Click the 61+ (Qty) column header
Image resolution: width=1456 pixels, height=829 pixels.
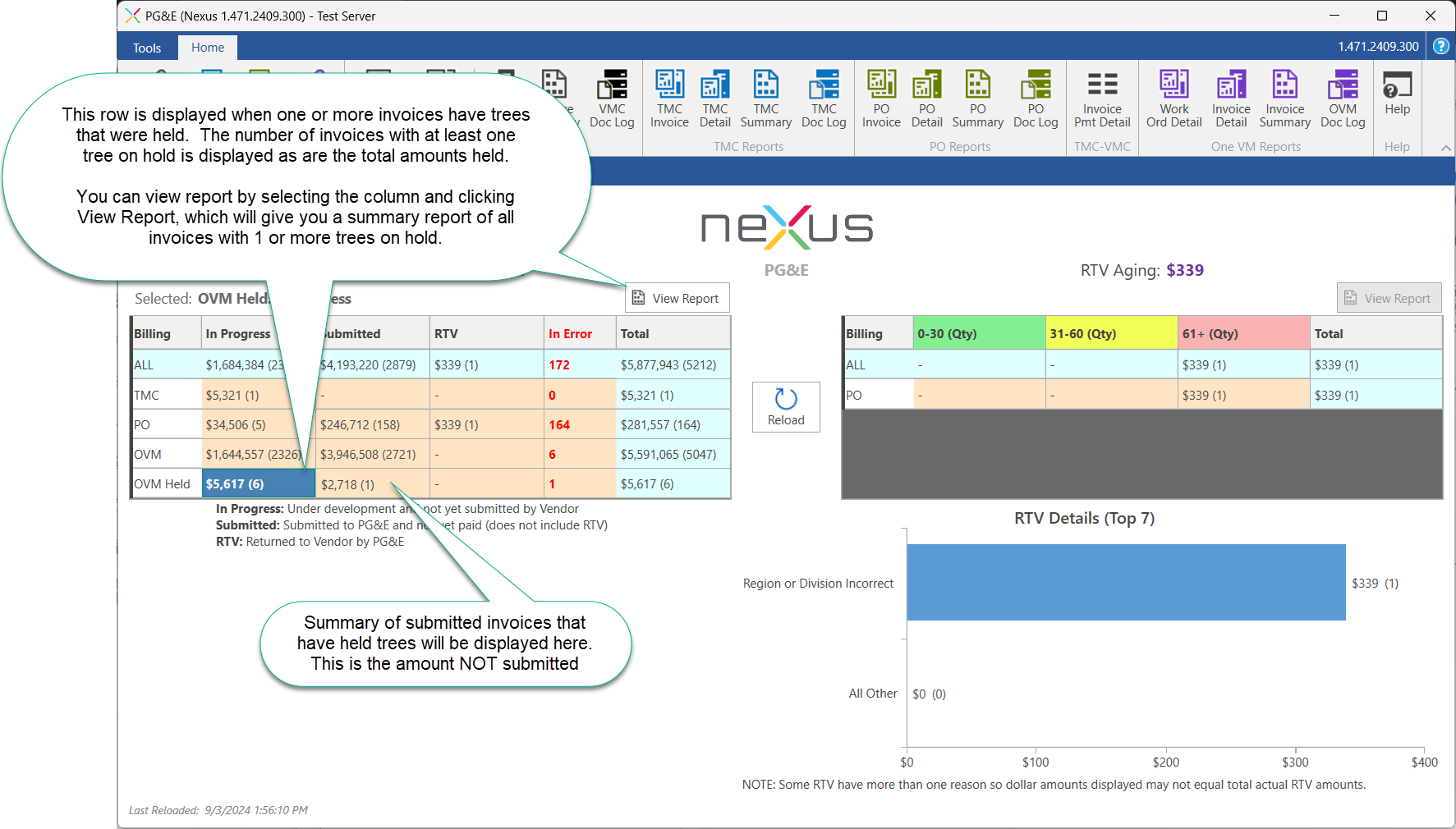click(1242, 334)
